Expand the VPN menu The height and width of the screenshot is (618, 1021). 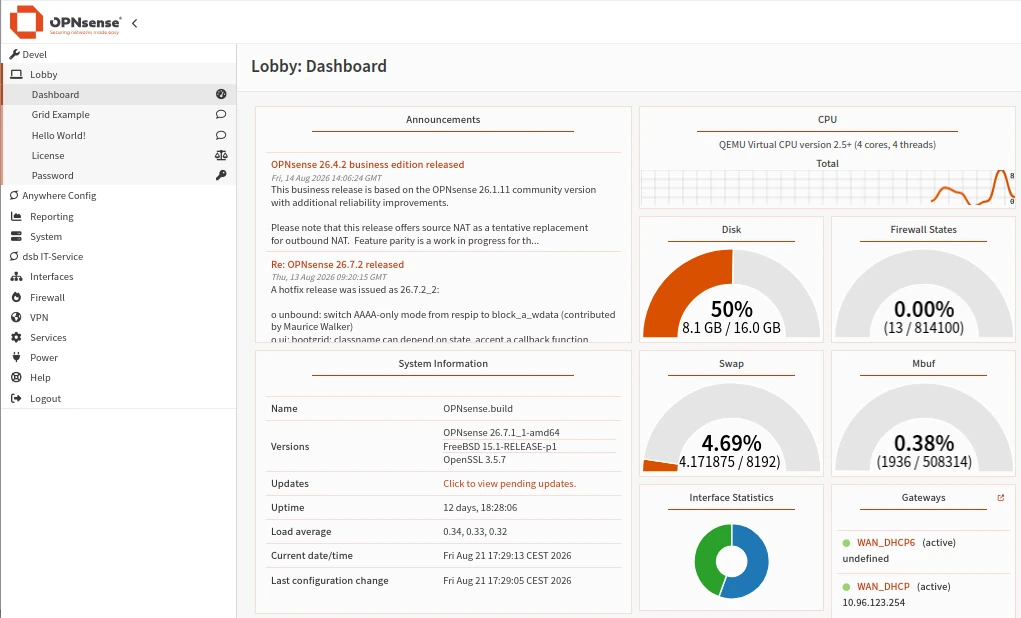click(119, 317)
